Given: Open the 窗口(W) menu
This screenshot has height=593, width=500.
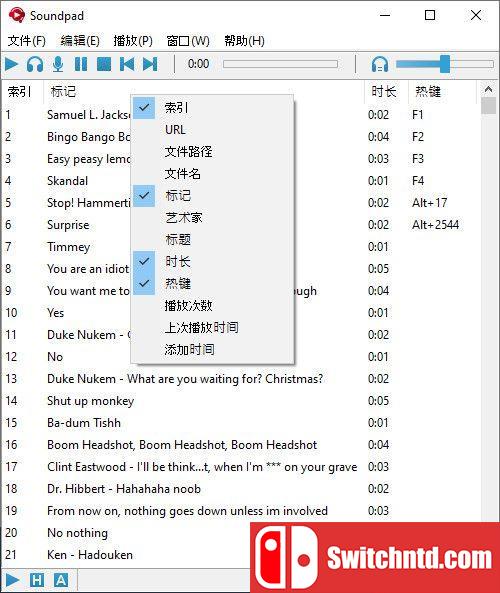Looking at the screenshot, I should (x=188, y=40).
